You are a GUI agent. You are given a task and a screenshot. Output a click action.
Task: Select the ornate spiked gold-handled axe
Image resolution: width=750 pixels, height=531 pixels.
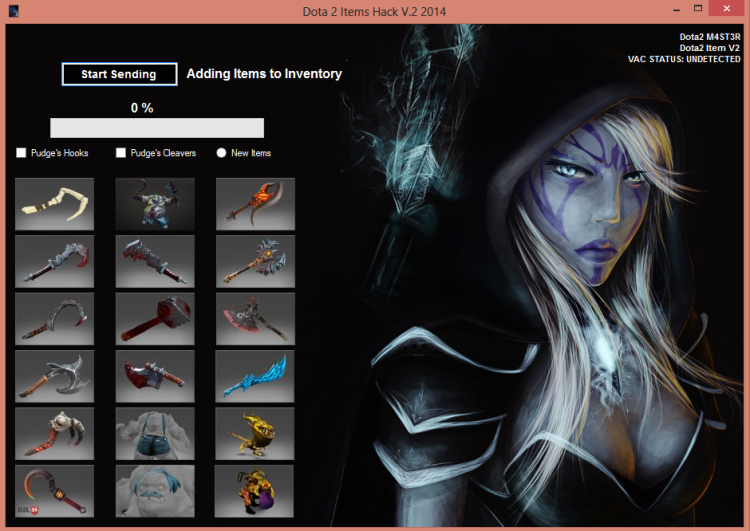pos(255,261)
